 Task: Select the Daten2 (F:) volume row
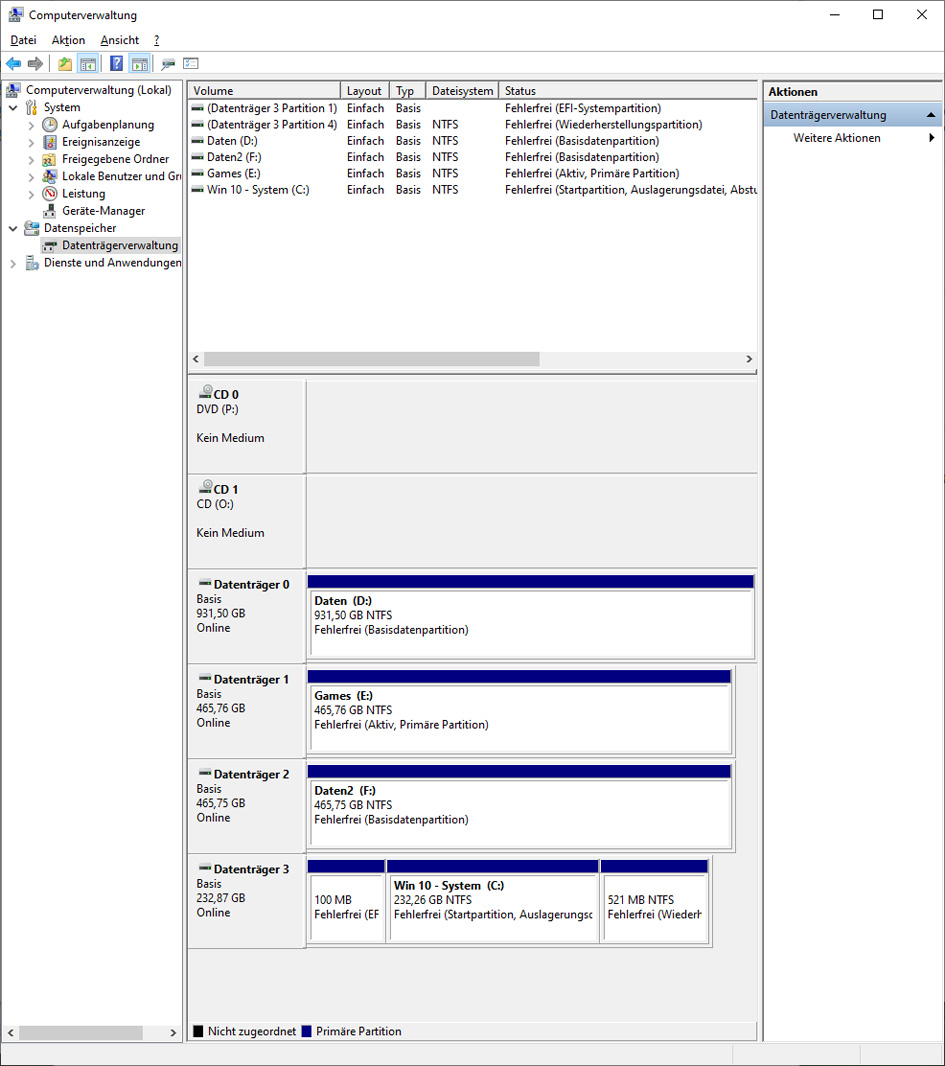472,157
